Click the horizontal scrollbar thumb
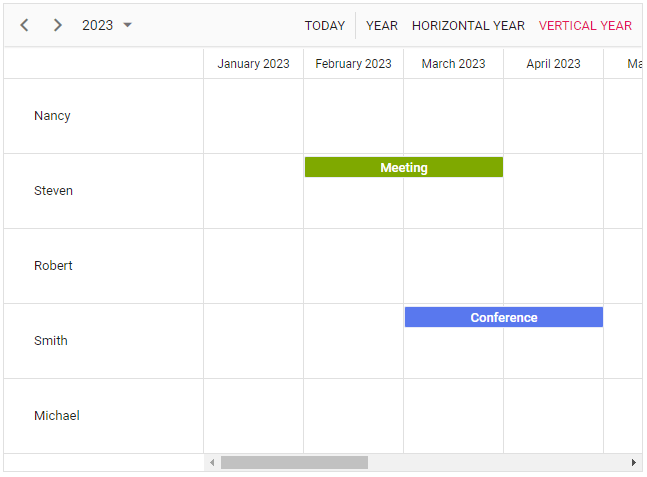The image size is (647, 477). coord(294,463)
